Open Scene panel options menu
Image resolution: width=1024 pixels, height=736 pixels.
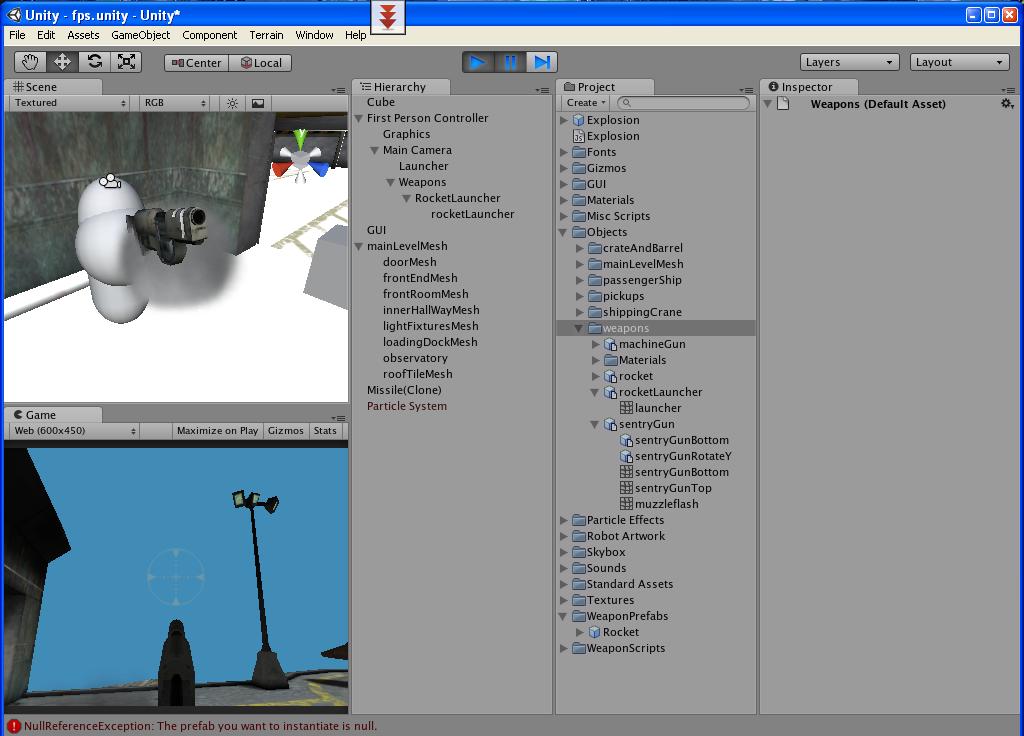(338, 90)
